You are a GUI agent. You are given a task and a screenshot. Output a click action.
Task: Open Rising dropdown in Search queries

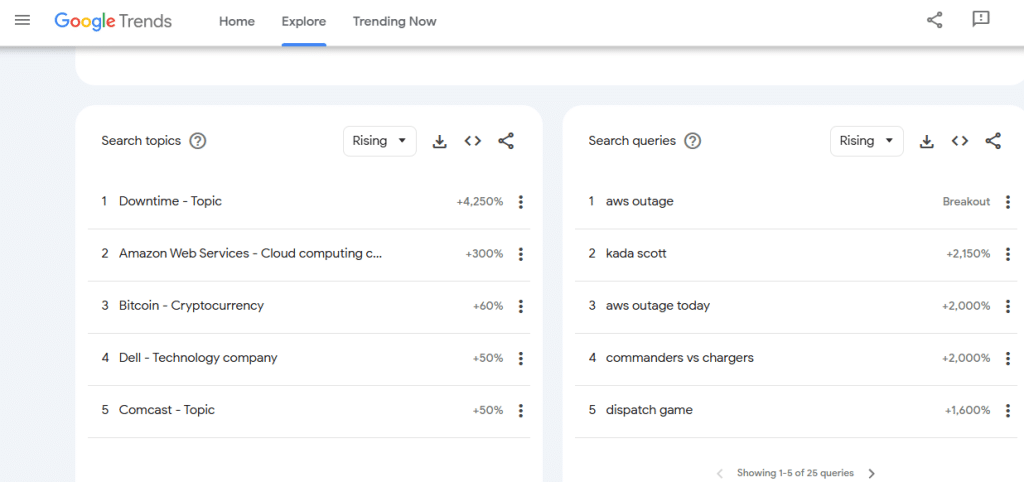click(x=867, y=141)
